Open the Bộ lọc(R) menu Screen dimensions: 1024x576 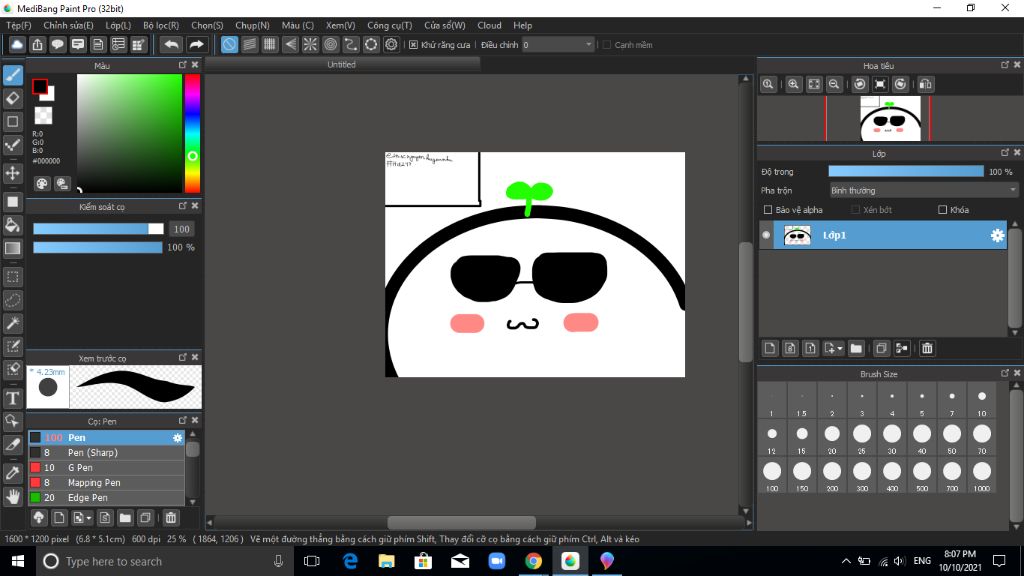[161, 25]
